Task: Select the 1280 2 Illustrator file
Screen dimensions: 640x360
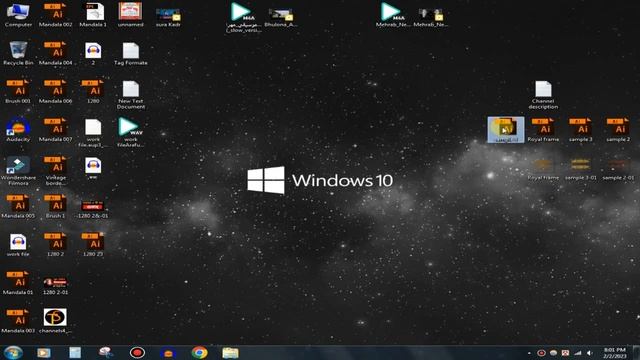Action: [x=56, y=244]
